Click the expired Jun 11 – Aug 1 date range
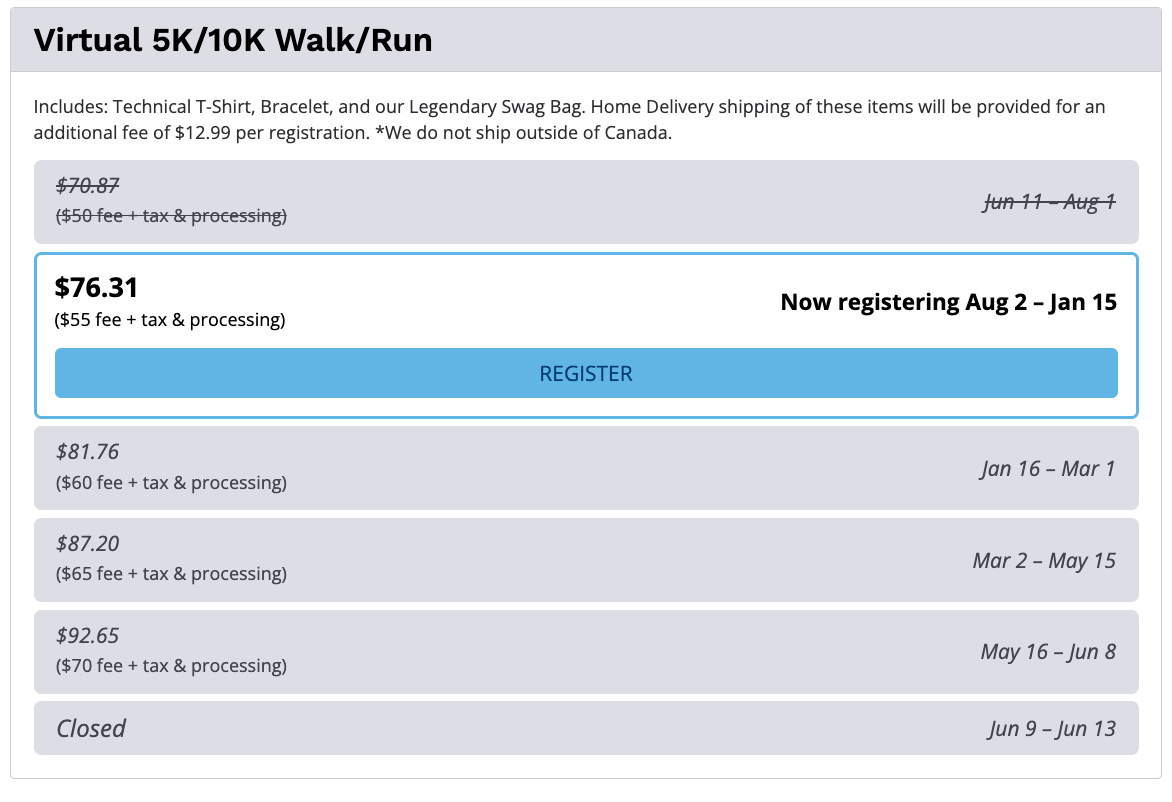Viewport: 1172px width, 802px height. [x=1049, y=202]
